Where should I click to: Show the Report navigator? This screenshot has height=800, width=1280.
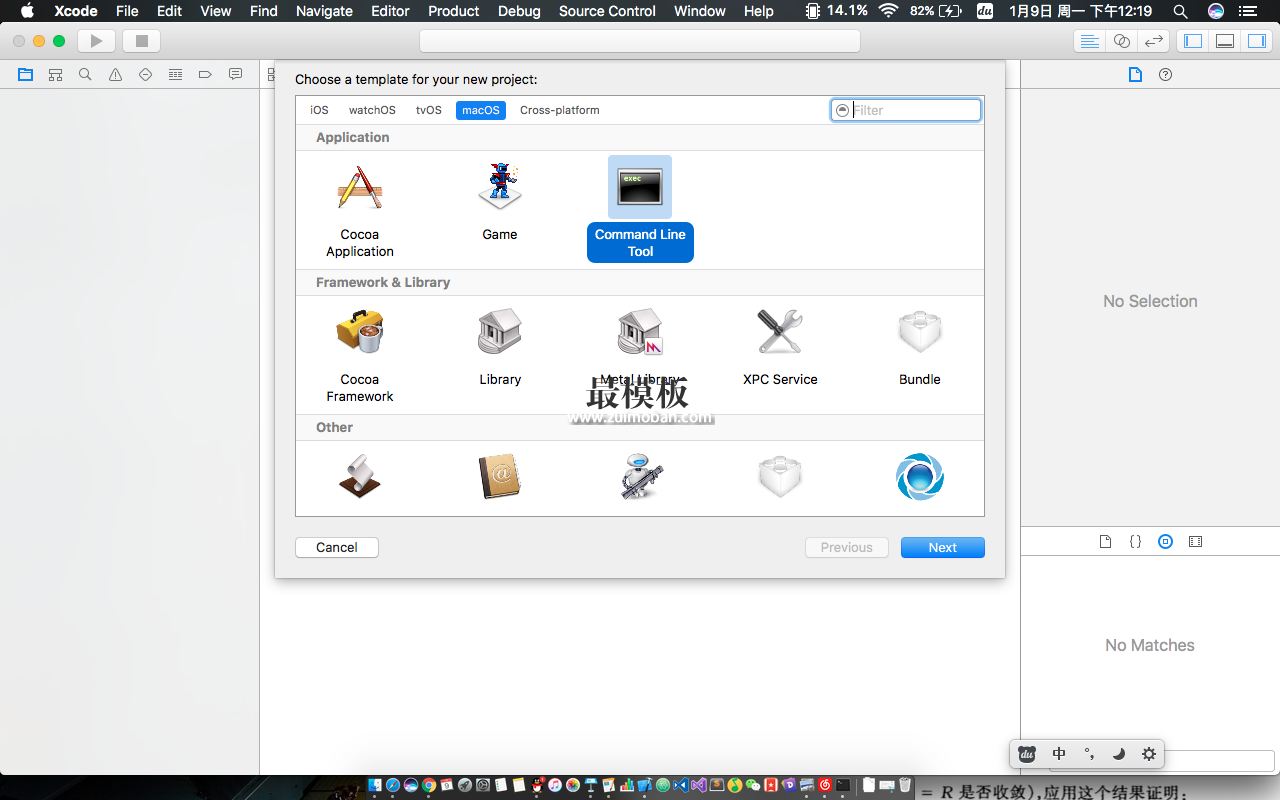235,74
